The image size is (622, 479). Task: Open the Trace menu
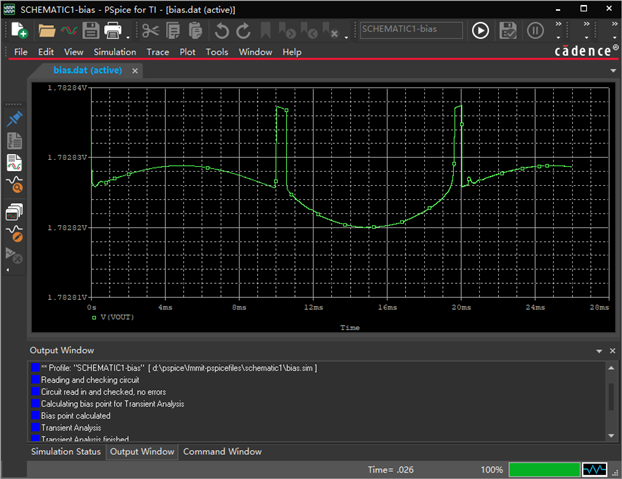pos(158,52)
